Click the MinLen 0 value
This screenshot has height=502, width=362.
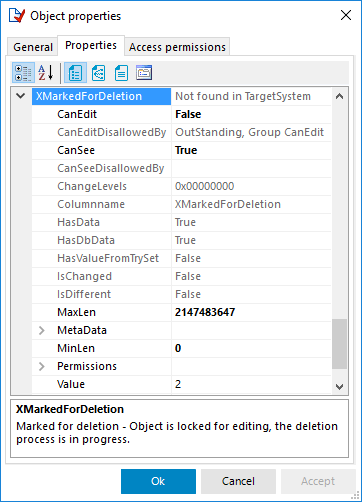pos(178,348)
